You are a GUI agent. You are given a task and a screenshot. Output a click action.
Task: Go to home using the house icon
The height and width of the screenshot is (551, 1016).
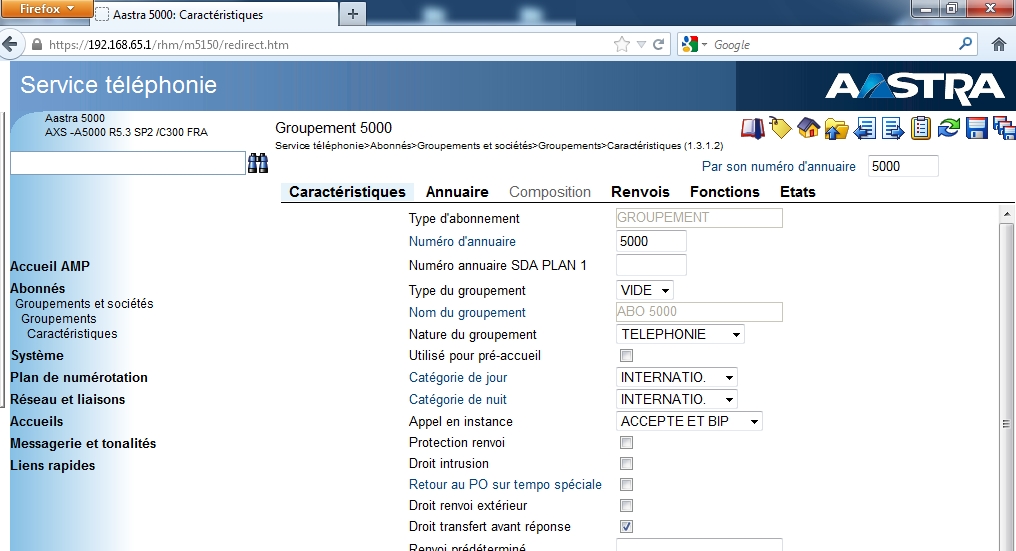(x=809, y=128)
